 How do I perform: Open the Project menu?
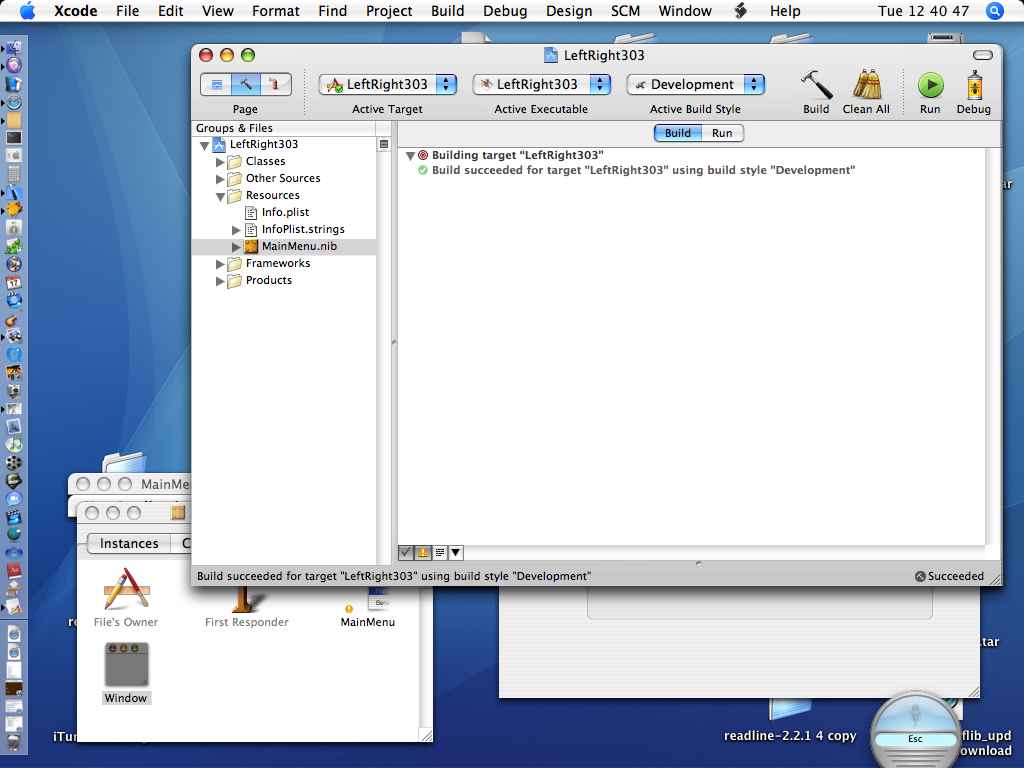point(389,11)
